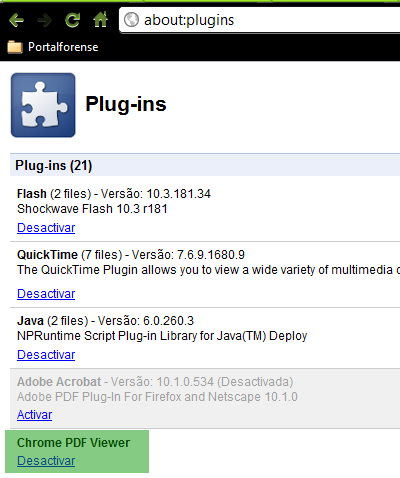The width and height of the screenshot is (400, 478).
Task: Click the forward navigation arrow
Action: 44,20
